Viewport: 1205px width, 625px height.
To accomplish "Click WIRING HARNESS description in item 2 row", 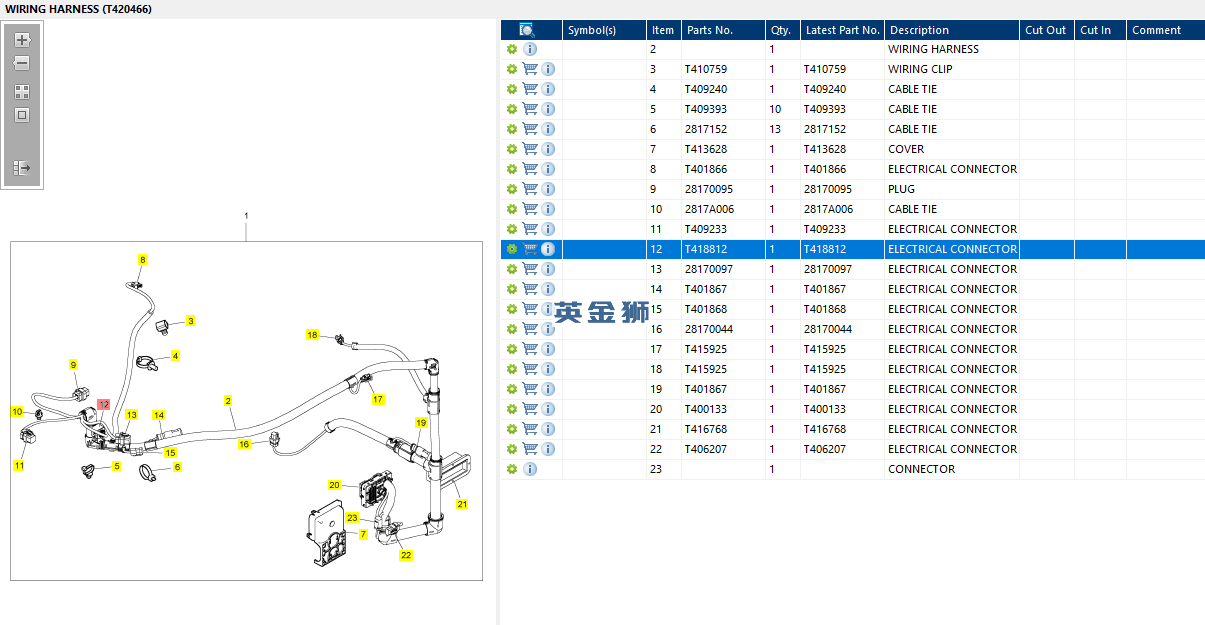I will click(933, 49).
